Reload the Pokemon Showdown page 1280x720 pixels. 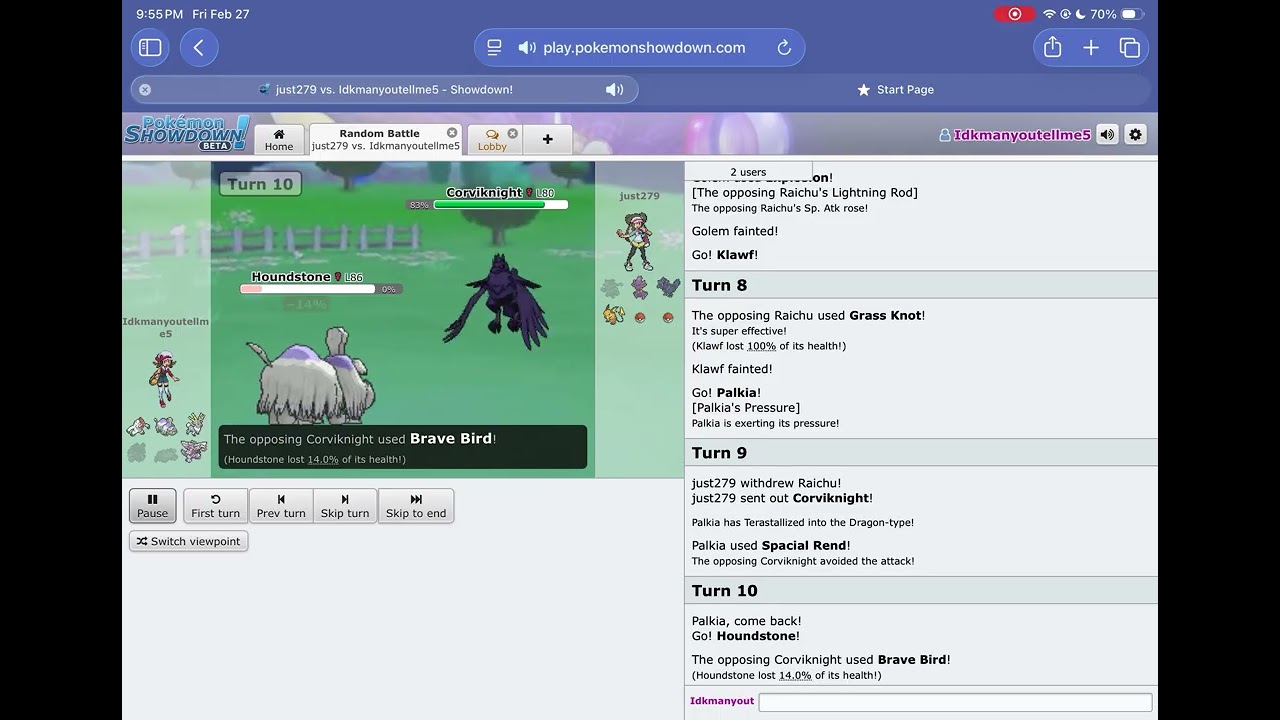coord(784,47)
